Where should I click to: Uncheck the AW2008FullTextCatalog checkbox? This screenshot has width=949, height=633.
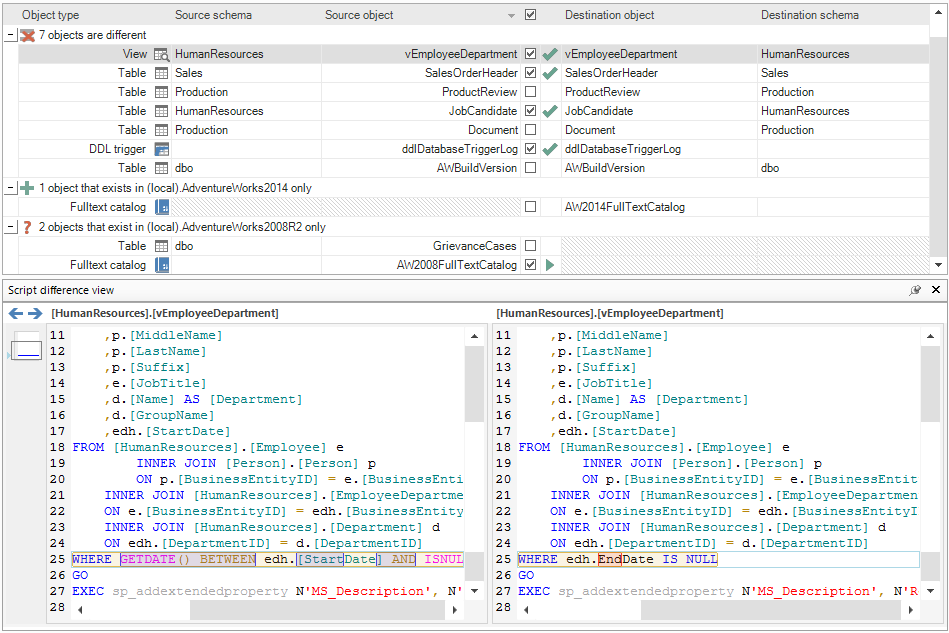click(530, 264)
